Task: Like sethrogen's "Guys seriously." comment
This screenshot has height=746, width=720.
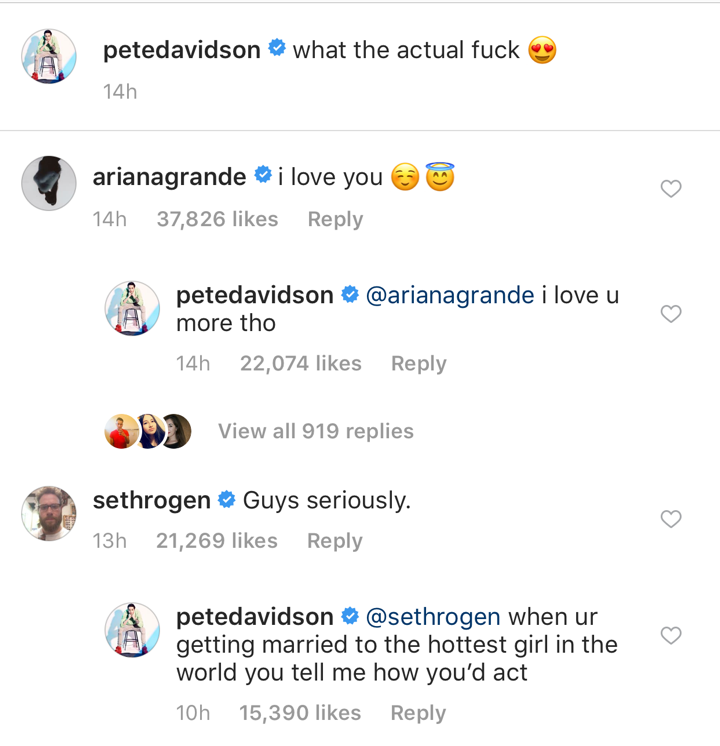Action: tap(671, 518)
